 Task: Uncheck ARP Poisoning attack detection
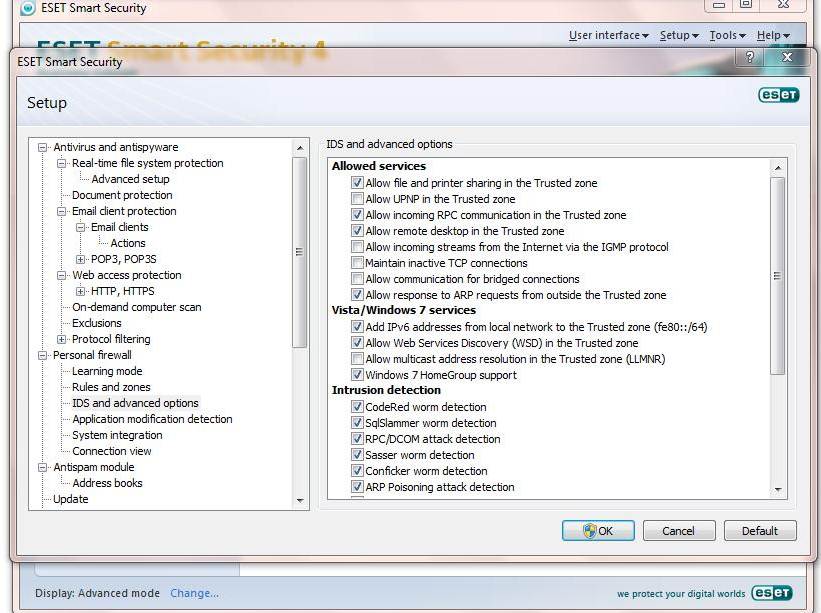coord(357,487)
